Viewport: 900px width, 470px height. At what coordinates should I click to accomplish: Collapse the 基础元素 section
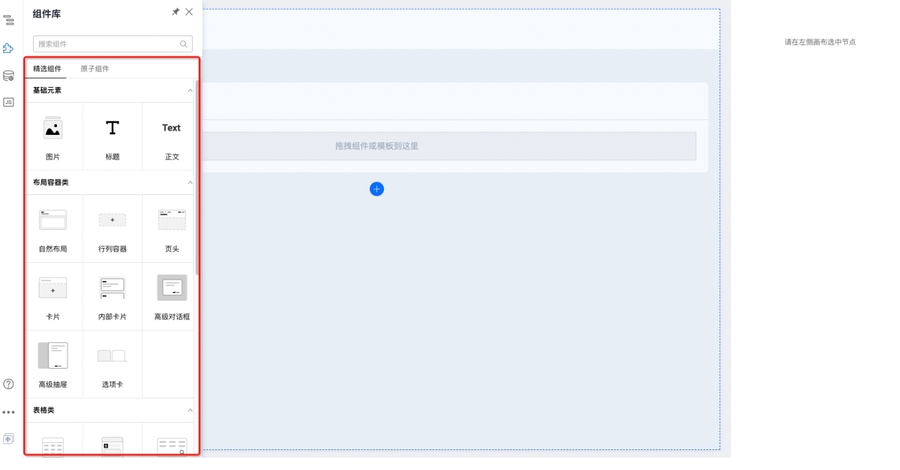190,91
